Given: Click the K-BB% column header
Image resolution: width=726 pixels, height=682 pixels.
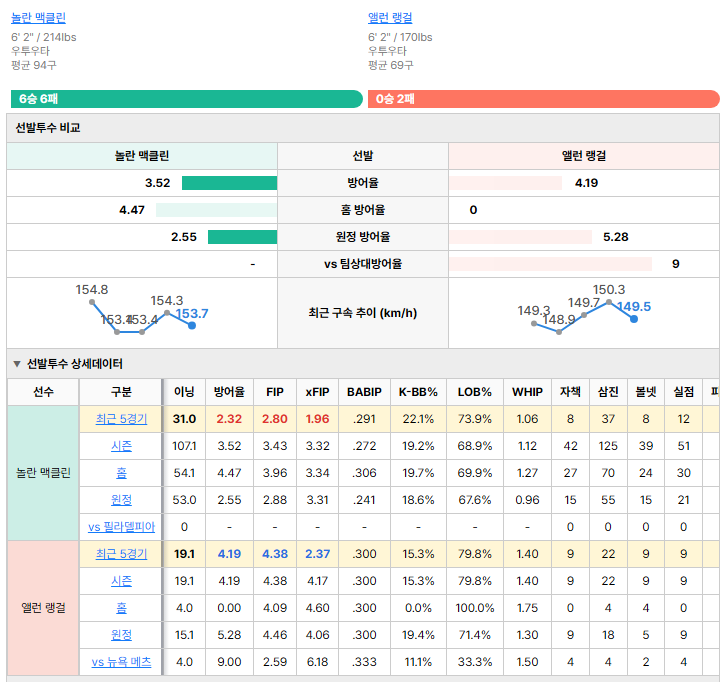Looking at the screenshot, I should tap(418, 392).
